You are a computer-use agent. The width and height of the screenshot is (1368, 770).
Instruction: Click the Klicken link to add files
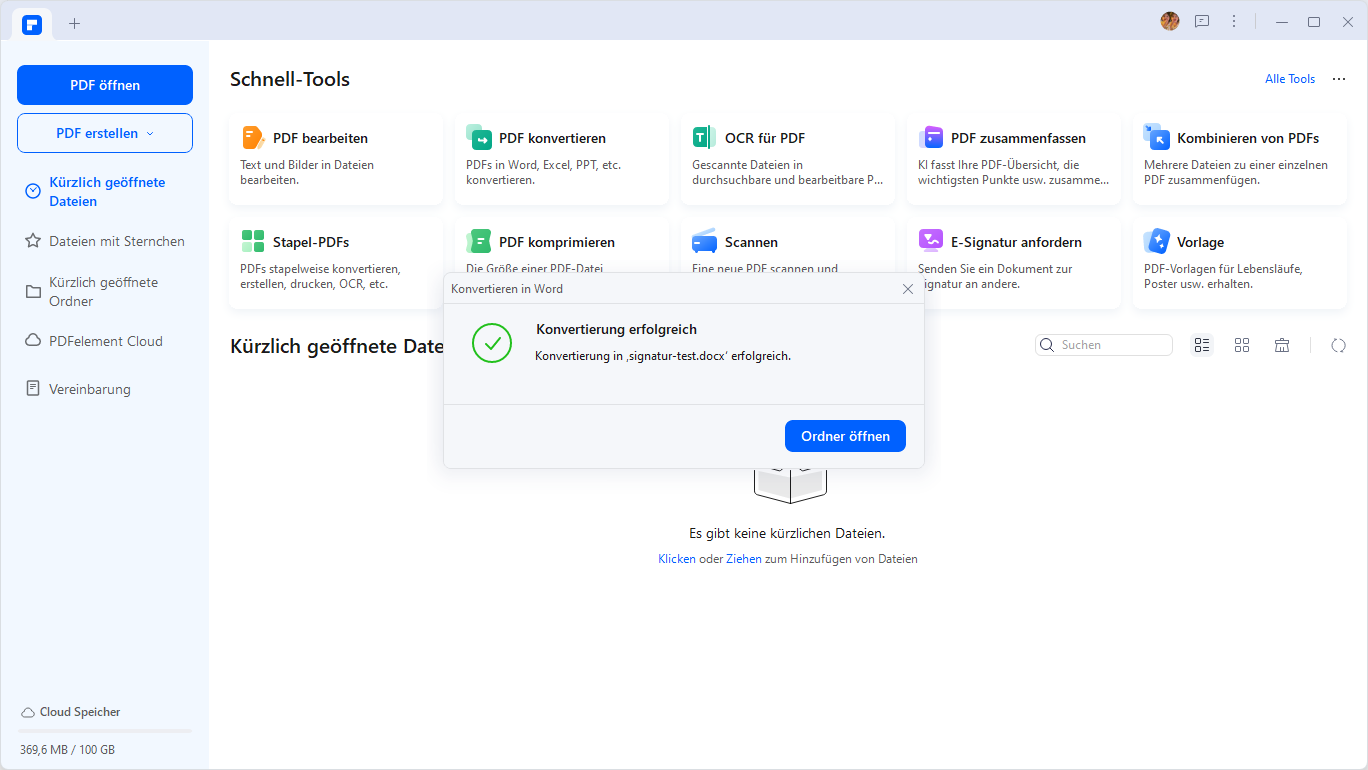(x=677, y=559)
